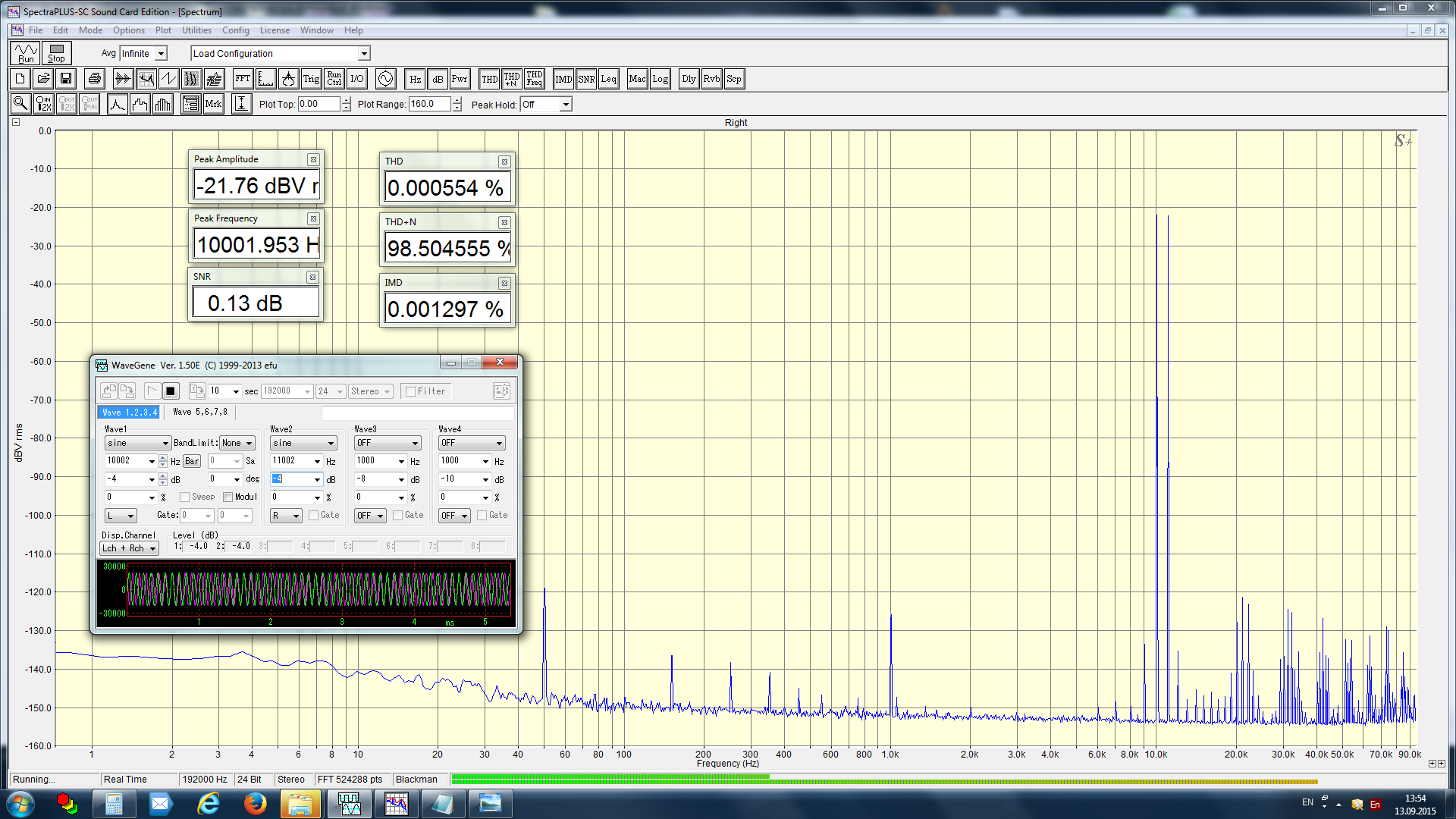Click the print icon in toolbar
The height and width of the screenshot is (819, 1456).
pos(94,79)
